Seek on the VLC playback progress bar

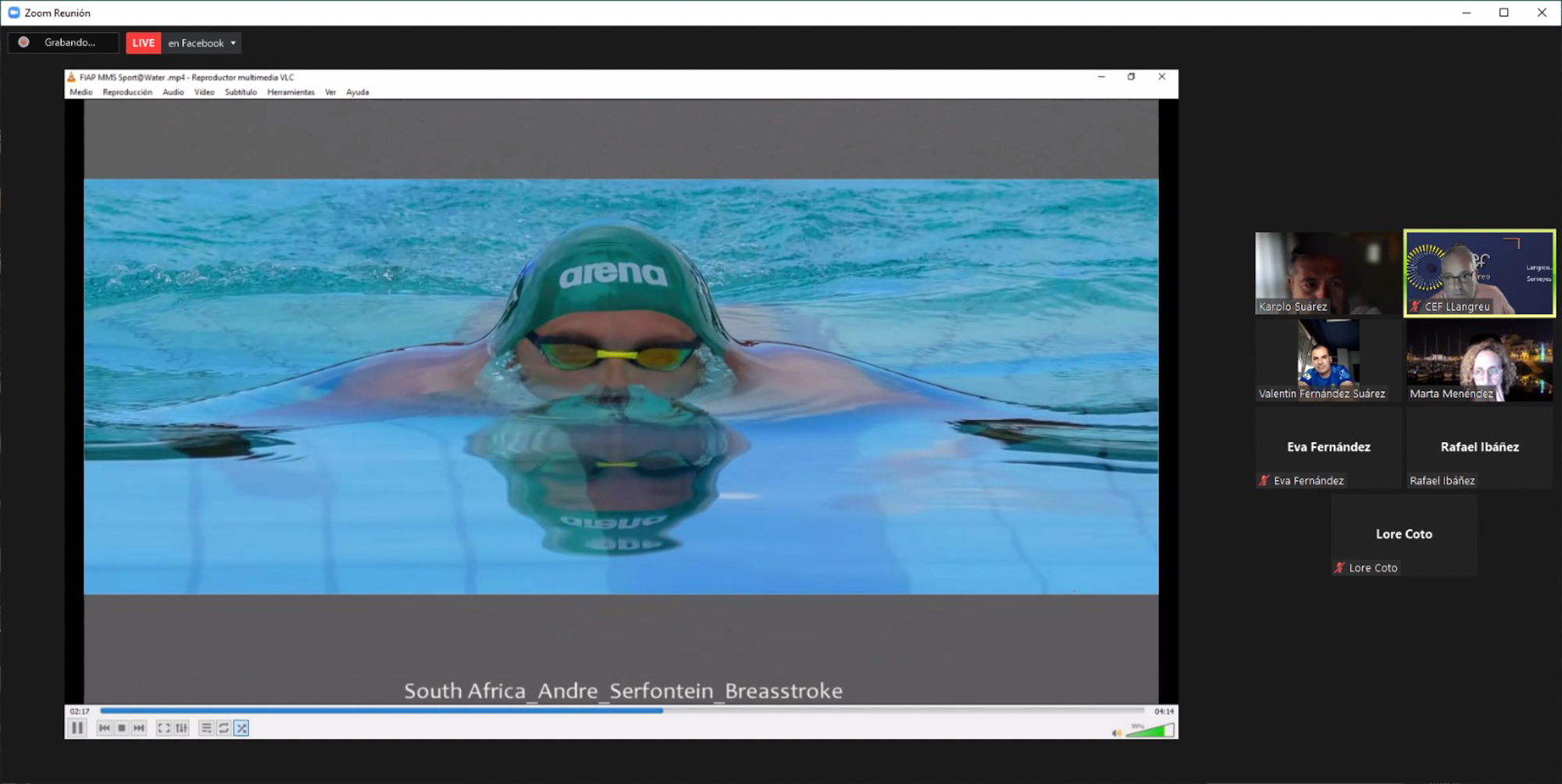[x=622, y=711]
